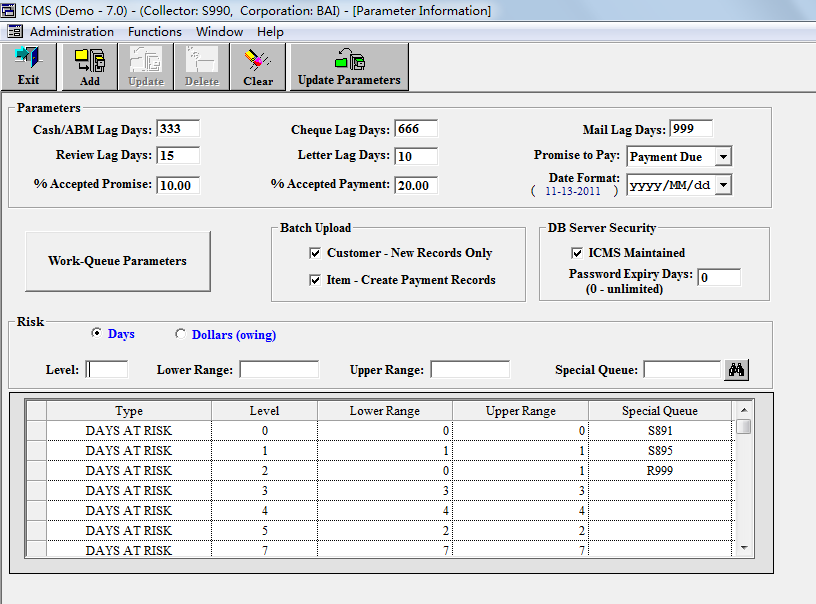
Task: Click DAYS AT RISK in Level 5 row
Action: 129,531
